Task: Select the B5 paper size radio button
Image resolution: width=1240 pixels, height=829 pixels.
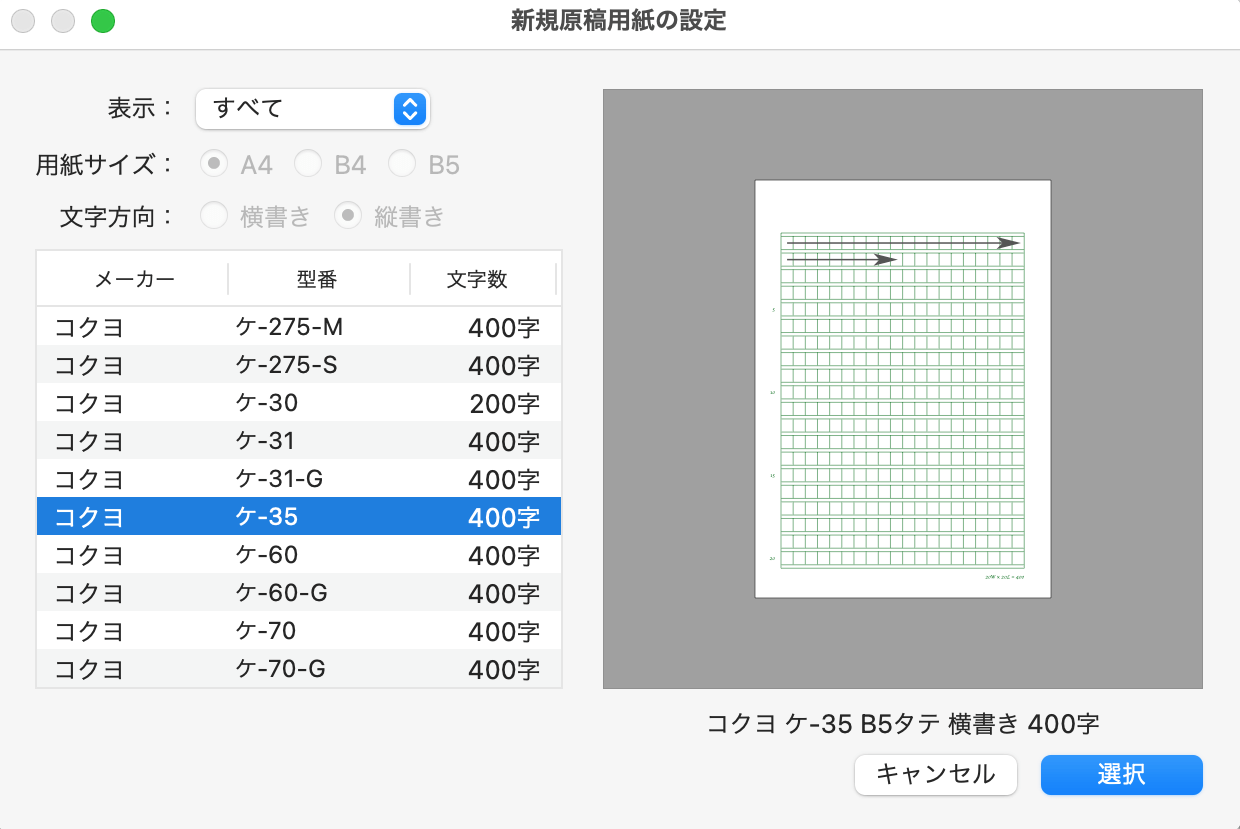Action: click(403, 163)
